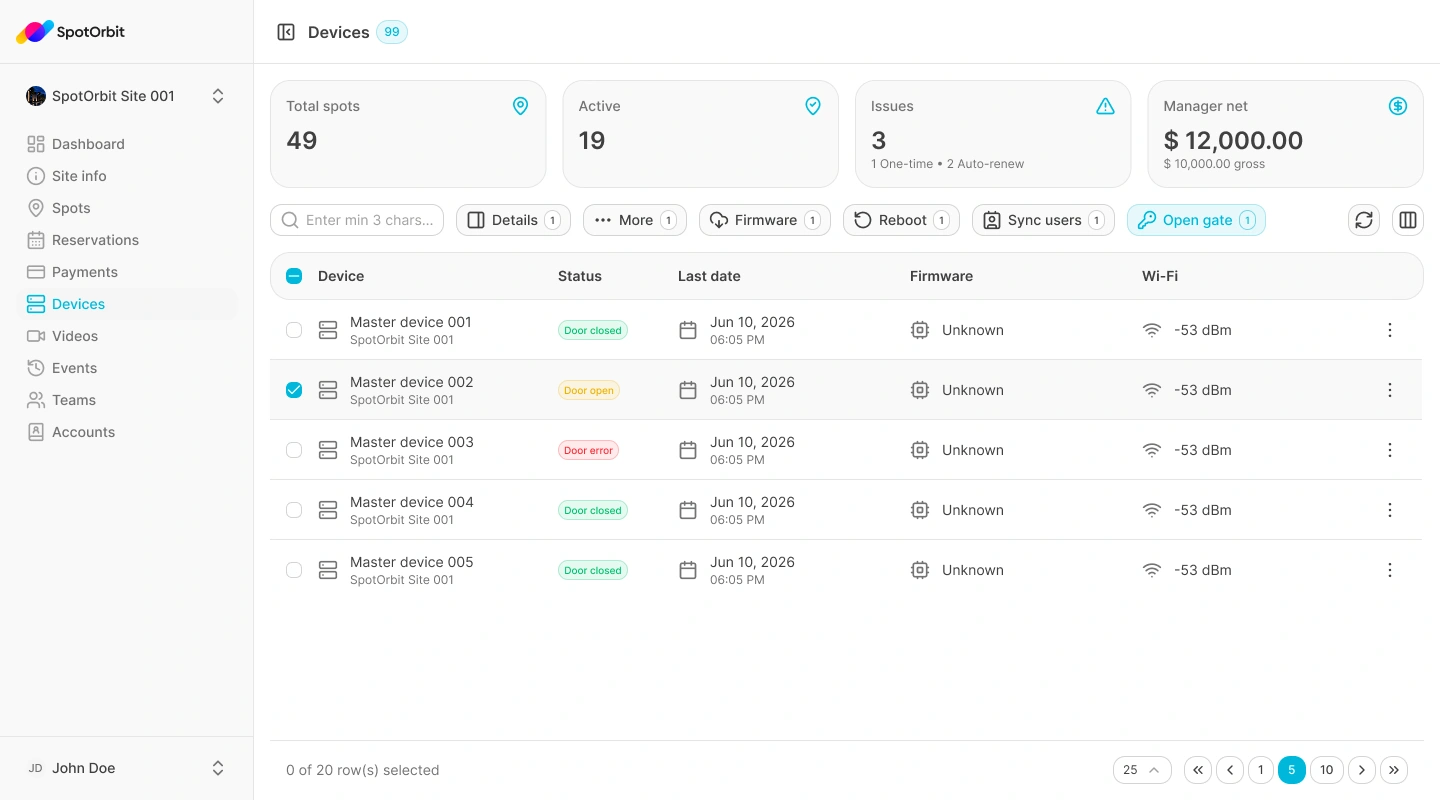Jump to the last page of devices
The image size is (1440, 800).
click(1394, 770)
